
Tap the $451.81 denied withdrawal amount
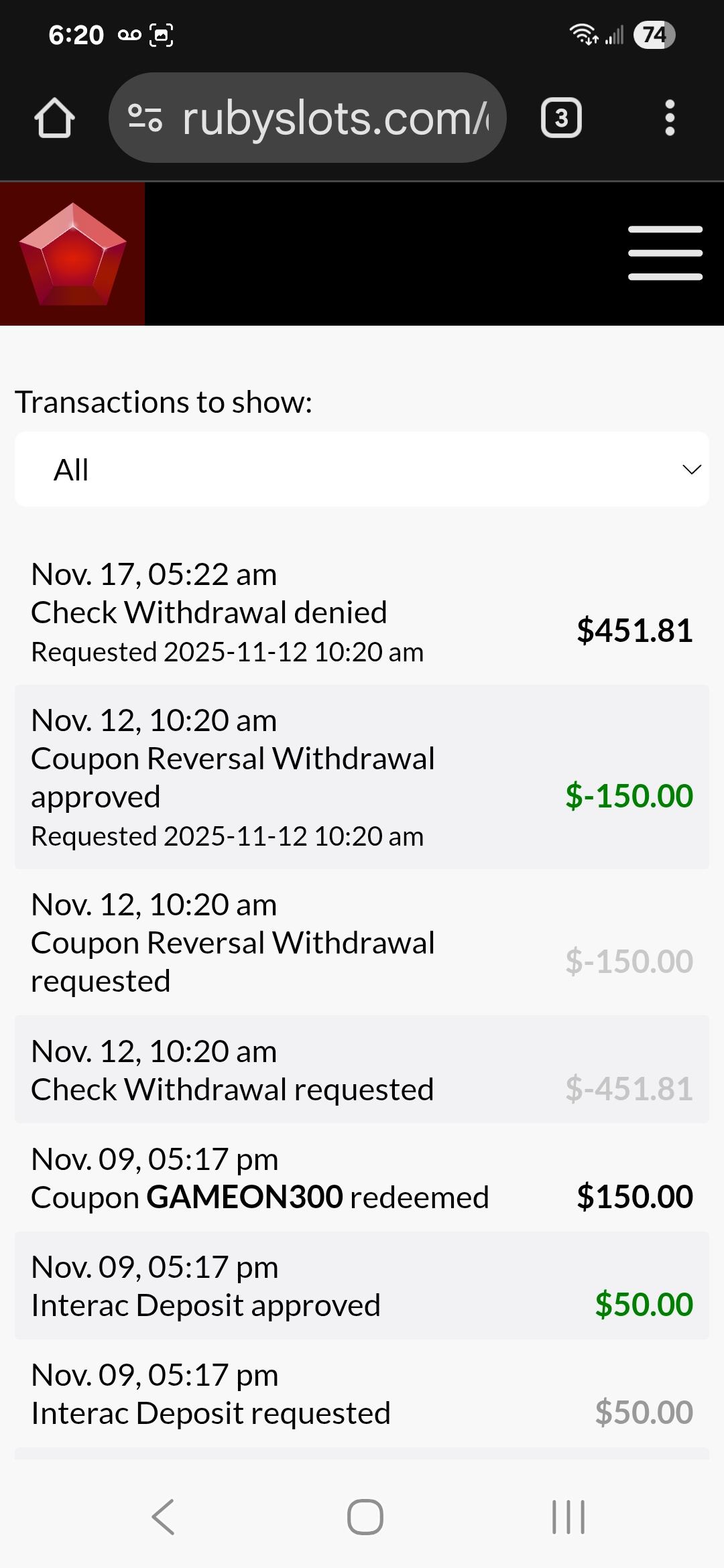pos(634,631)
